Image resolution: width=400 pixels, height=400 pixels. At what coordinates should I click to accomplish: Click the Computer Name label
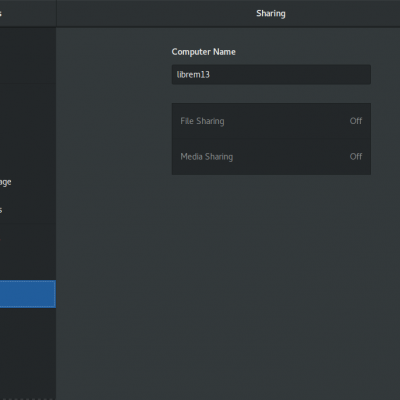coord(203,52)
